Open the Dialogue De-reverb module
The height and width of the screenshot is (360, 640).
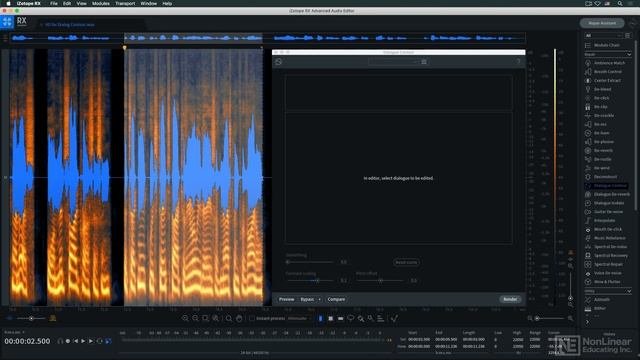click(x=608, y=194)
